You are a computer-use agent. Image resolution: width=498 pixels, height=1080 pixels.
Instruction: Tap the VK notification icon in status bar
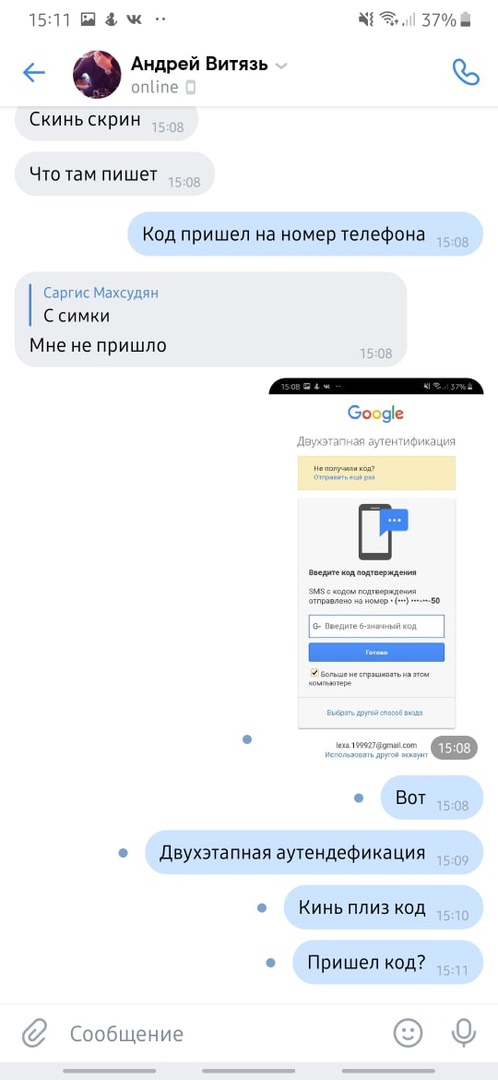tap(134, 19)
